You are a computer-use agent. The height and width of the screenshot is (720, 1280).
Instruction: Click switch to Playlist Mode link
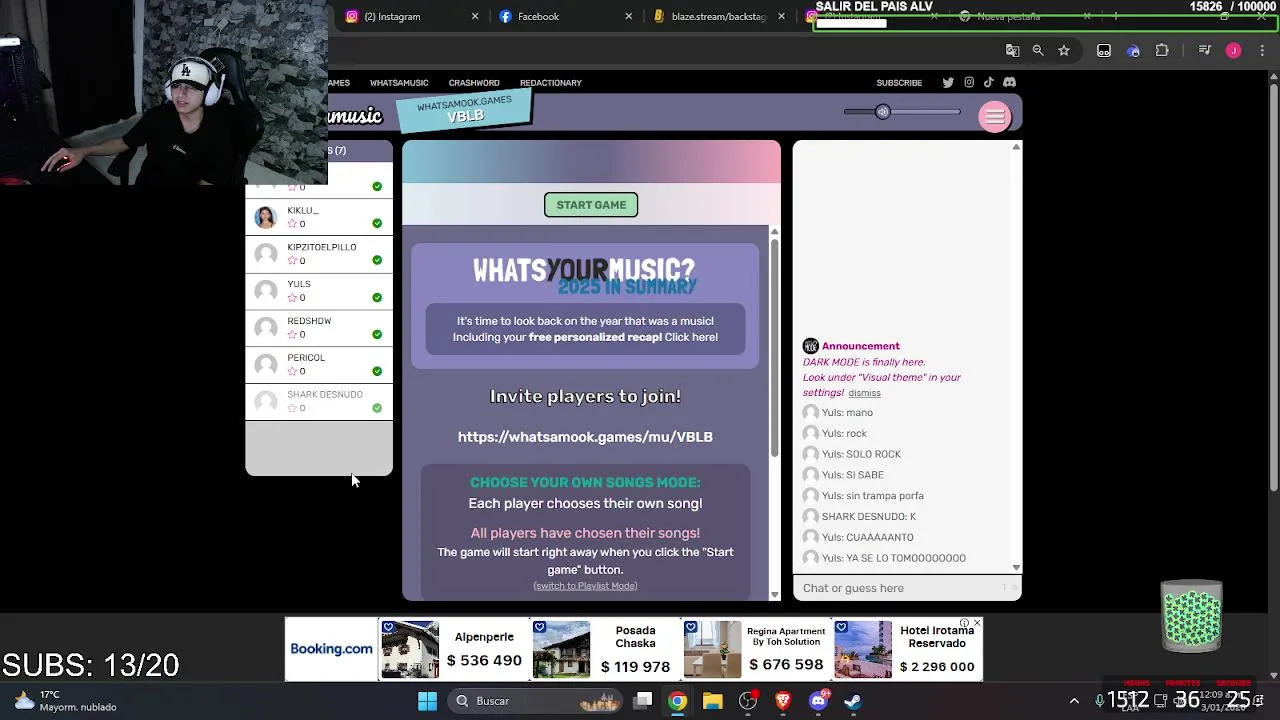(x=585, y=586)
